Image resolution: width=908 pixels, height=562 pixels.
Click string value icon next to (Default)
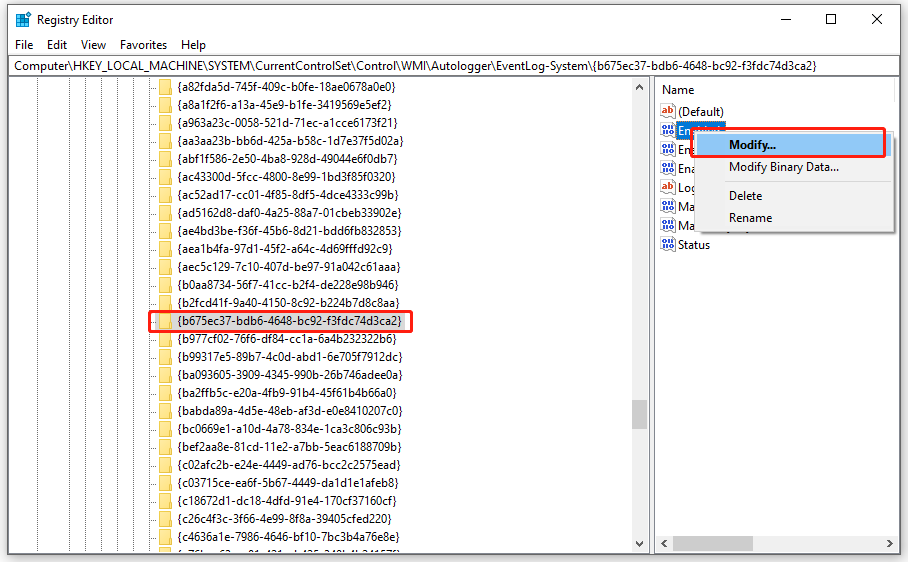[x=668, y=111]
